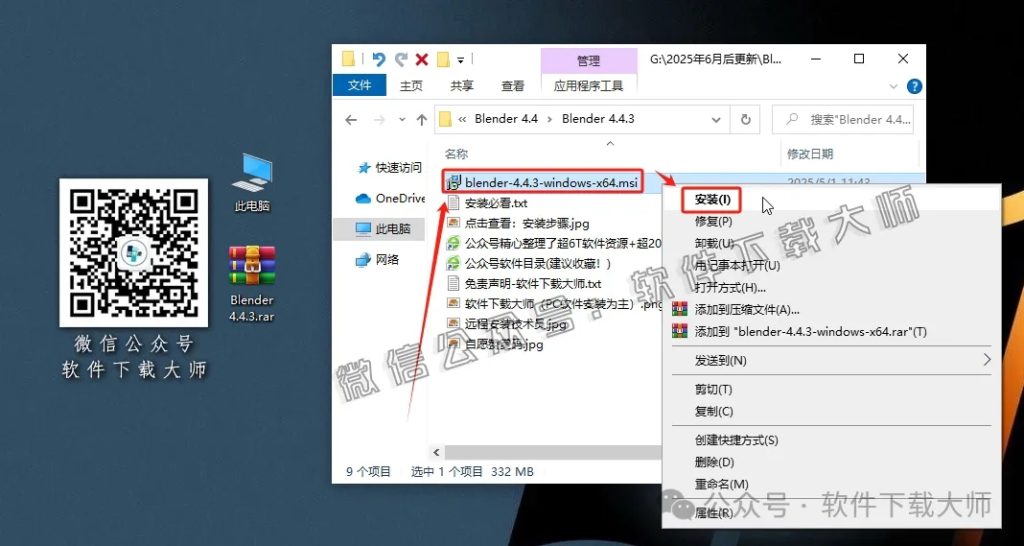Viewport: 1024px width, 546px height.
Task: Expand the address bar history dropdown
Action: pos(716,120)
